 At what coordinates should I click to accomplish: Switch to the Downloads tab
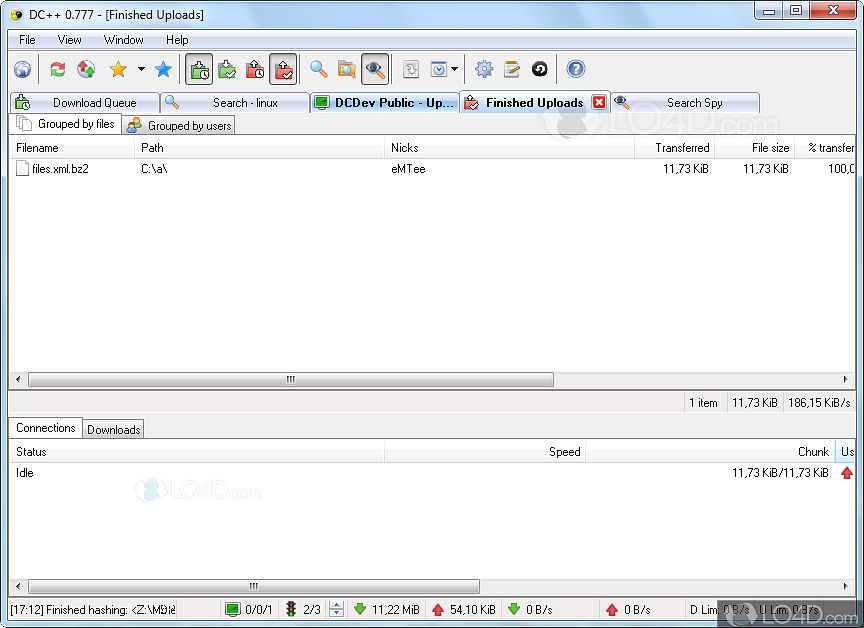point(113,428)
